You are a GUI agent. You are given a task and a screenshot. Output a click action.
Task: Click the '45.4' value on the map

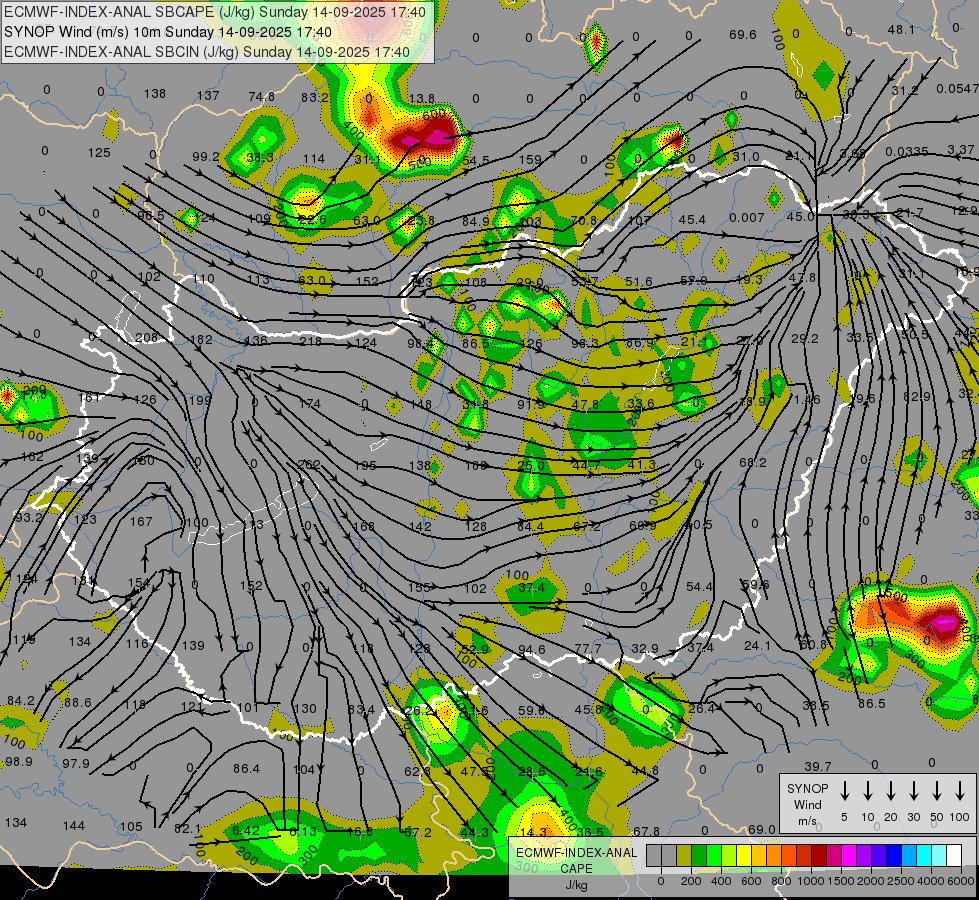(x=692, y=220)
